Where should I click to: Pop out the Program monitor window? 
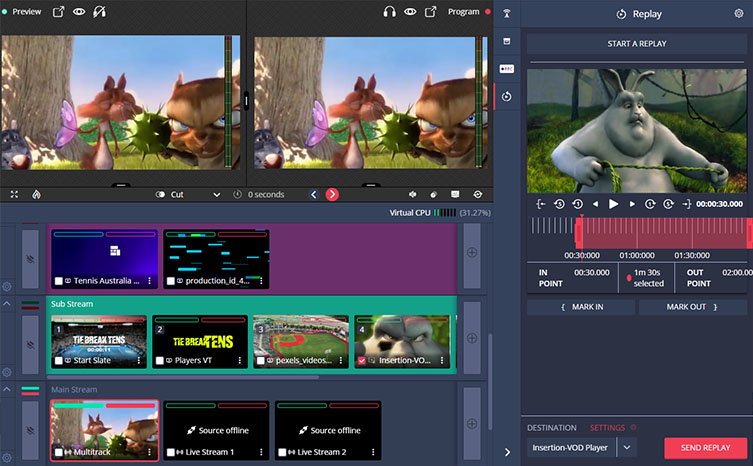click(x=431, y=12)
